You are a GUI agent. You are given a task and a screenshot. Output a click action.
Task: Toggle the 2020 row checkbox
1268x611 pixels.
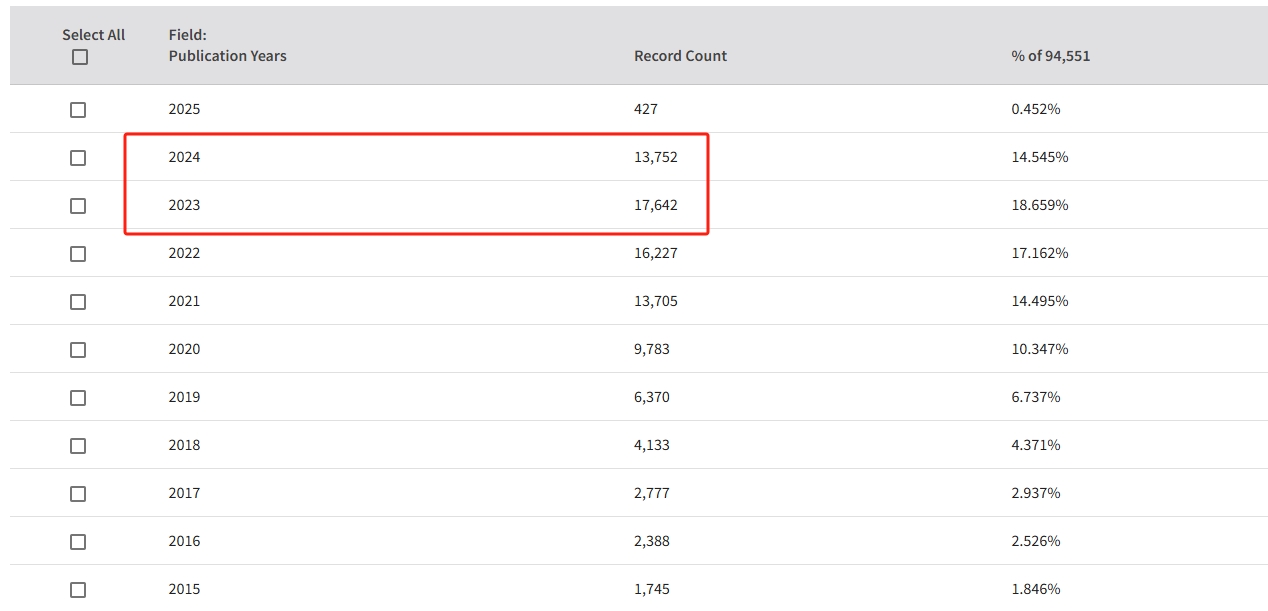click(78, 350)
